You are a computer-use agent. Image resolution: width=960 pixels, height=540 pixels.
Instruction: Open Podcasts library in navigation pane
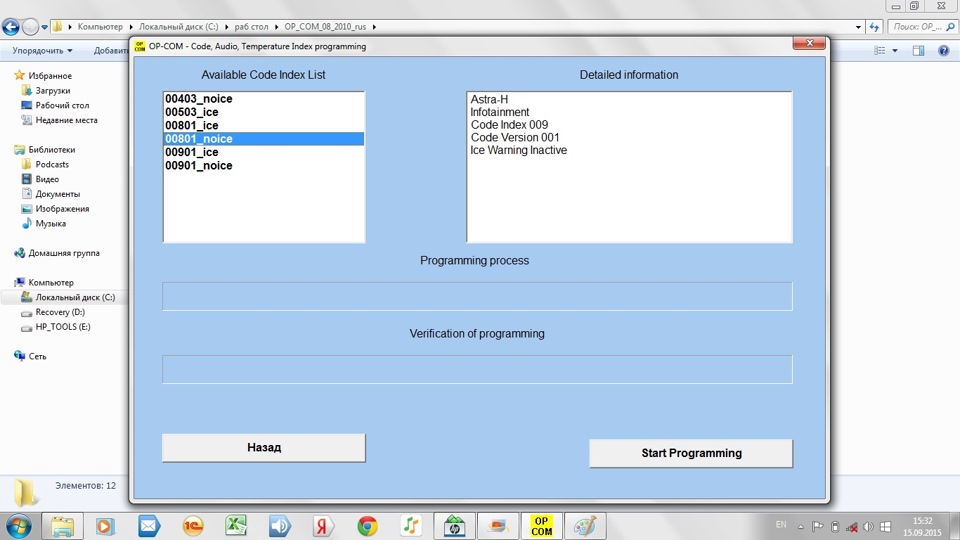pyautogui.click(x=52, y=165)
